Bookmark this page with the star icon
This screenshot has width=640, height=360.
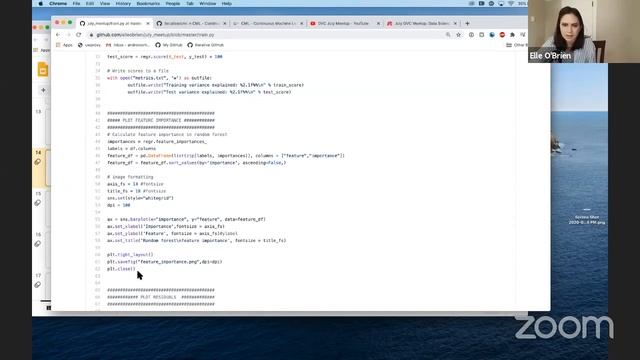(459, 35)
